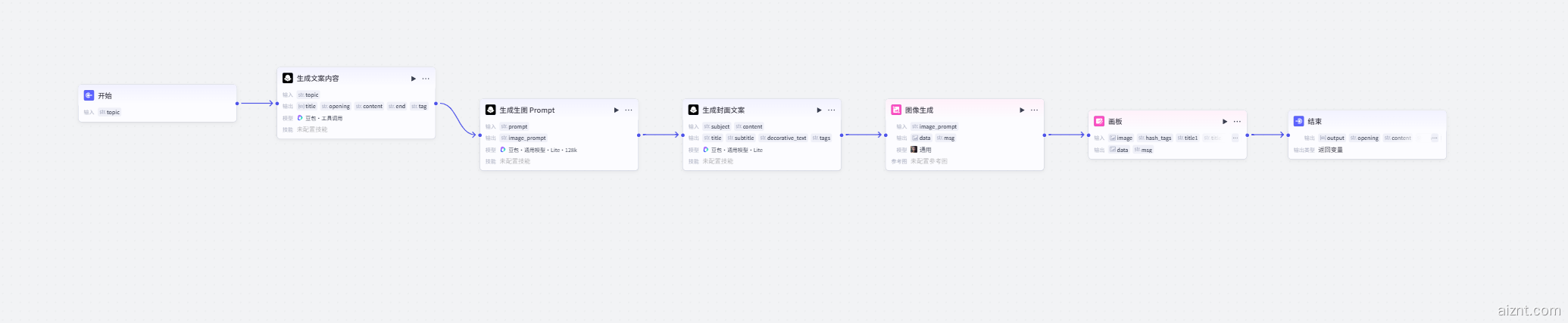Click the 开始 start node icon
Viewport: 1568px width, 323px height.
89,95
